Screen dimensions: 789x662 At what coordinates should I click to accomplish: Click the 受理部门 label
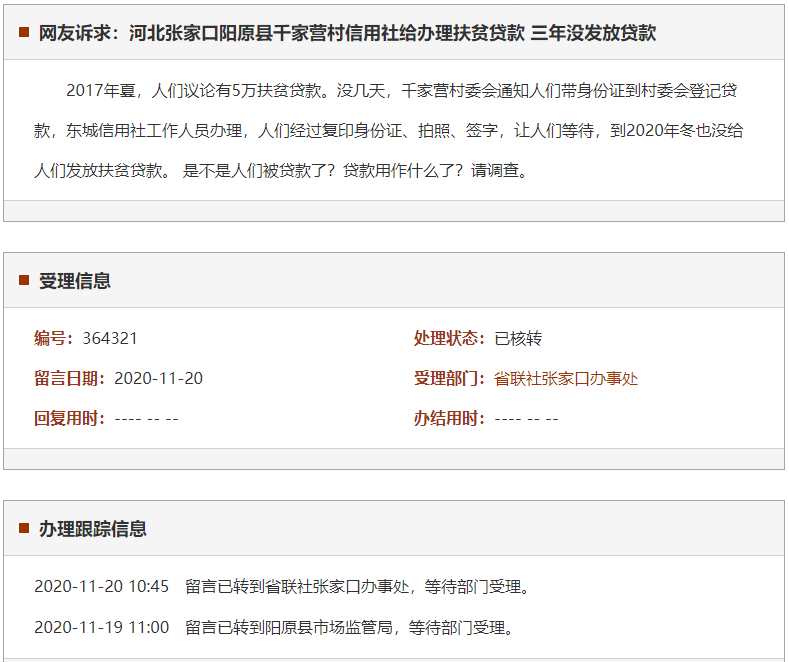(x=450, y=378)
